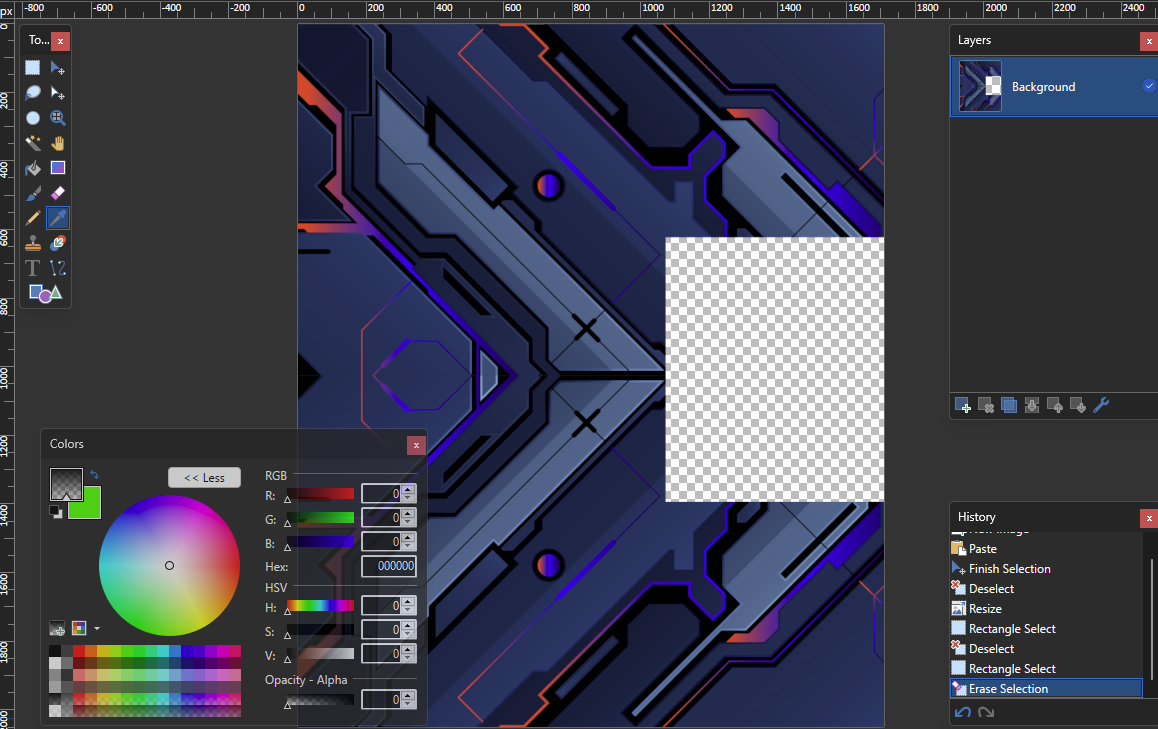Close the Colors panel
The height and width of the screenshot is (729, 1158).
coord(416,445)
